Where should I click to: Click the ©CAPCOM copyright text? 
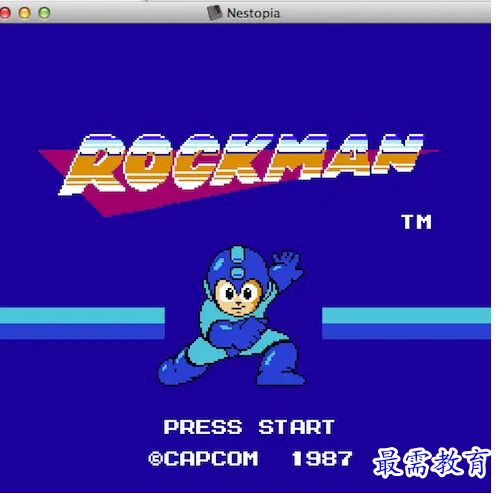point(203,458)
